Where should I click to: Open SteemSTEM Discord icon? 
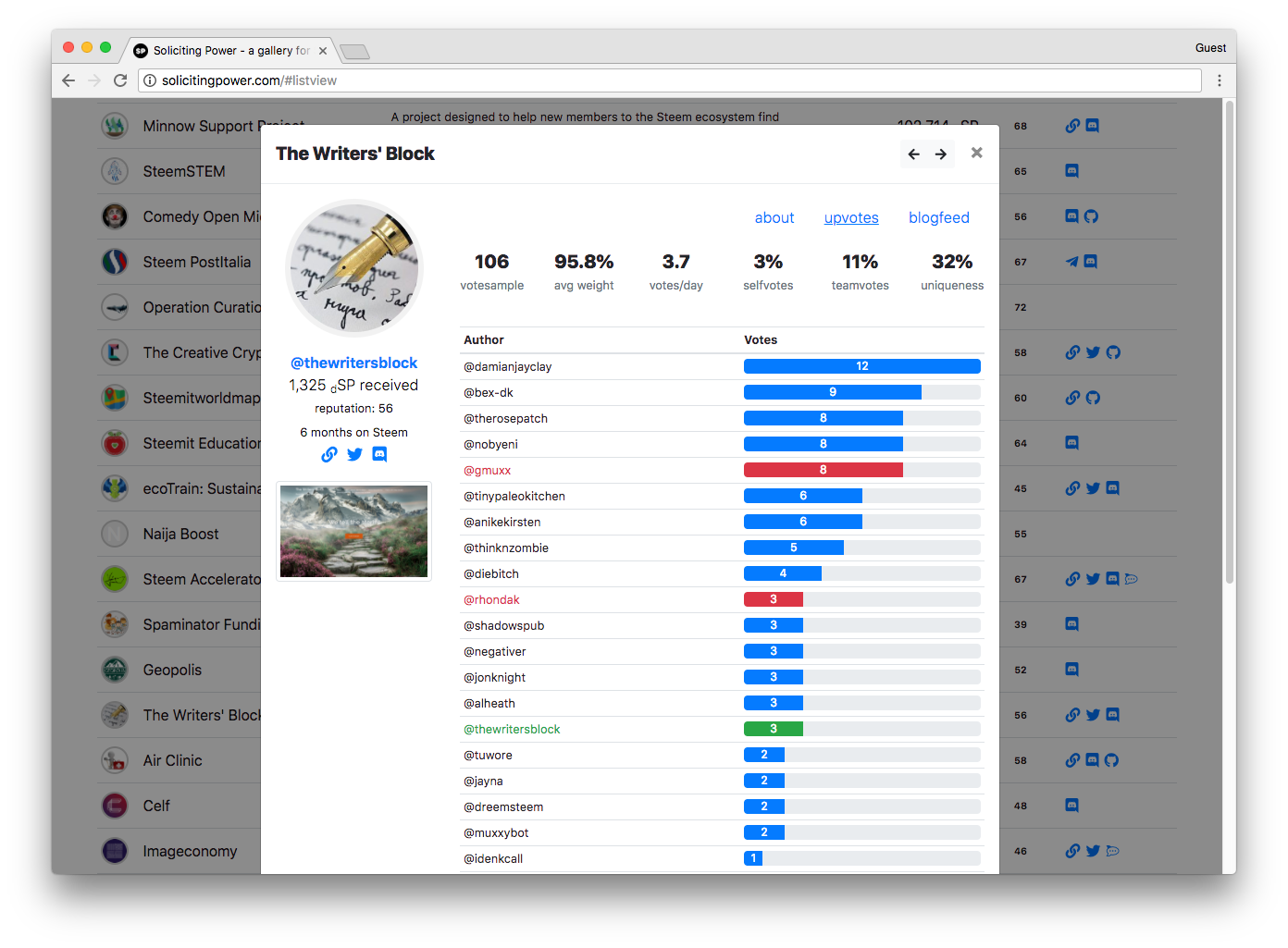pyautogui.click(x=1072, y=171)
